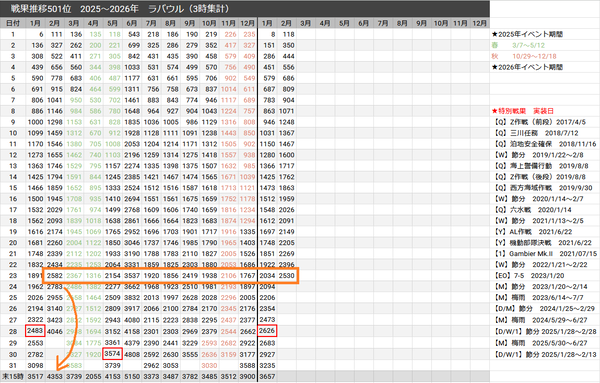Click cell 4080 in day 27 row
Image resolution: width=600 pixels, height=383 pixels.
pyautogui.click(x=132, y=320)
